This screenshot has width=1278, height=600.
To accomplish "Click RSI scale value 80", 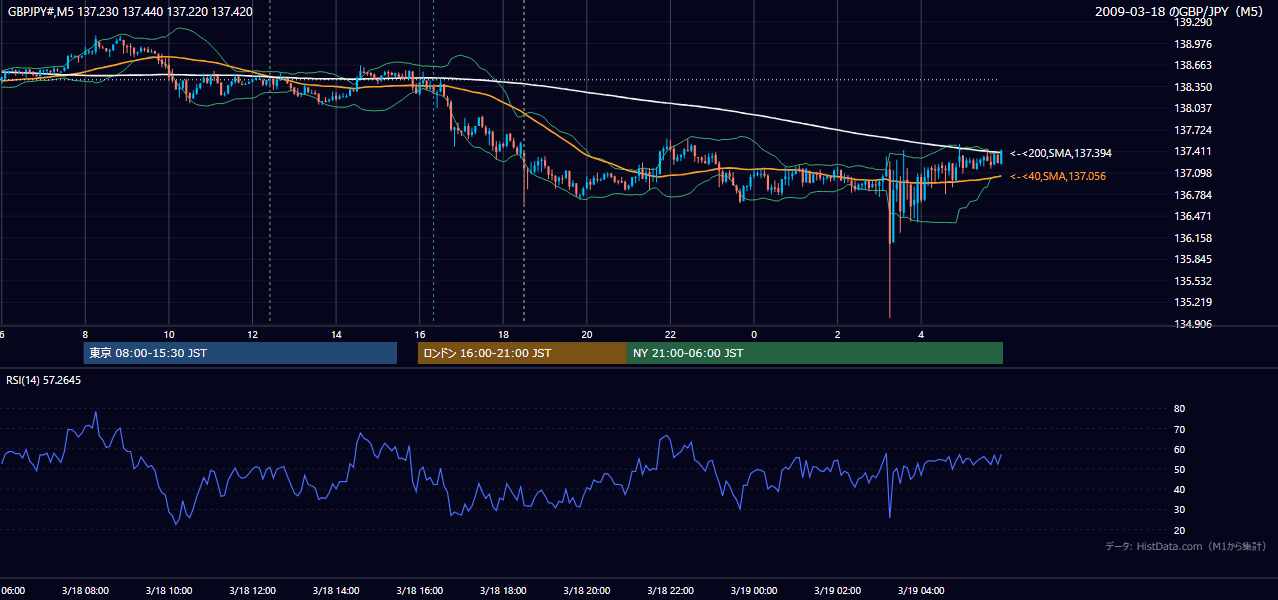I will coord(1180,409).
